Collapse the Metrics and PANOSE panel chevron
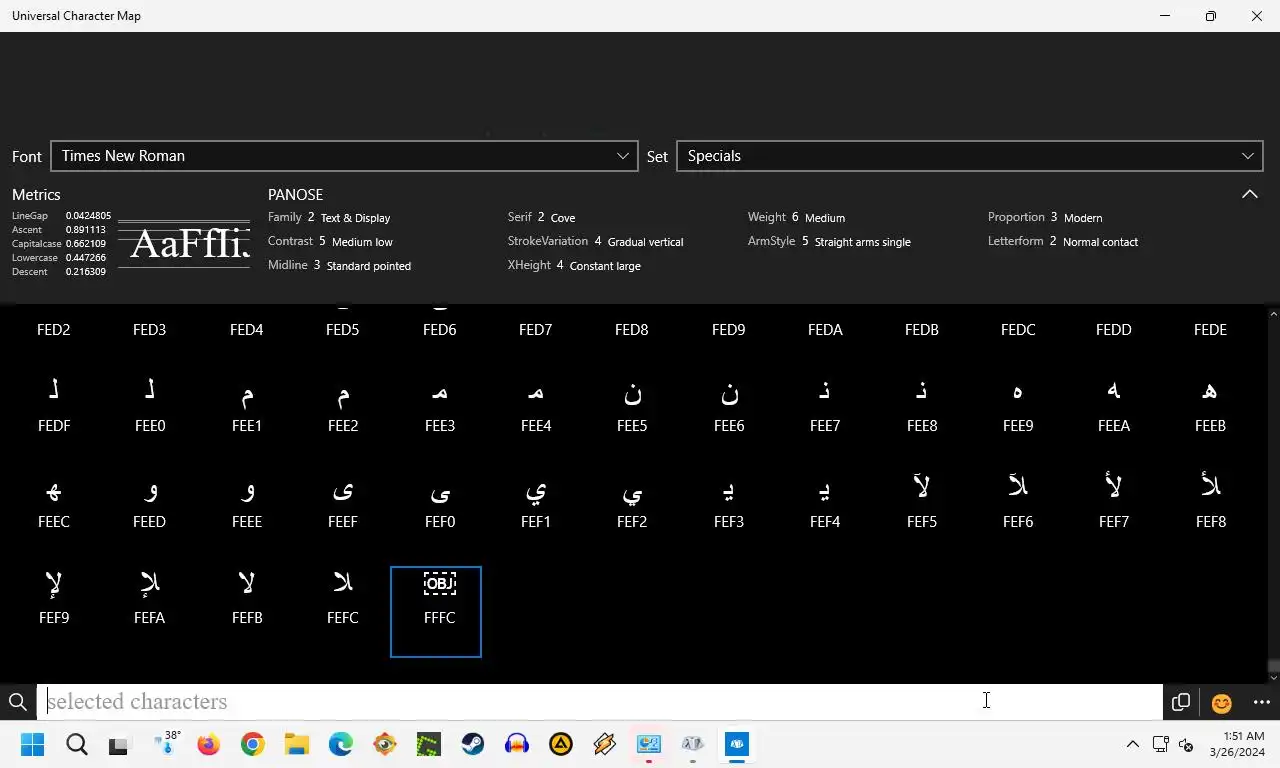 pyautogui.click(x=1250, y=194)
